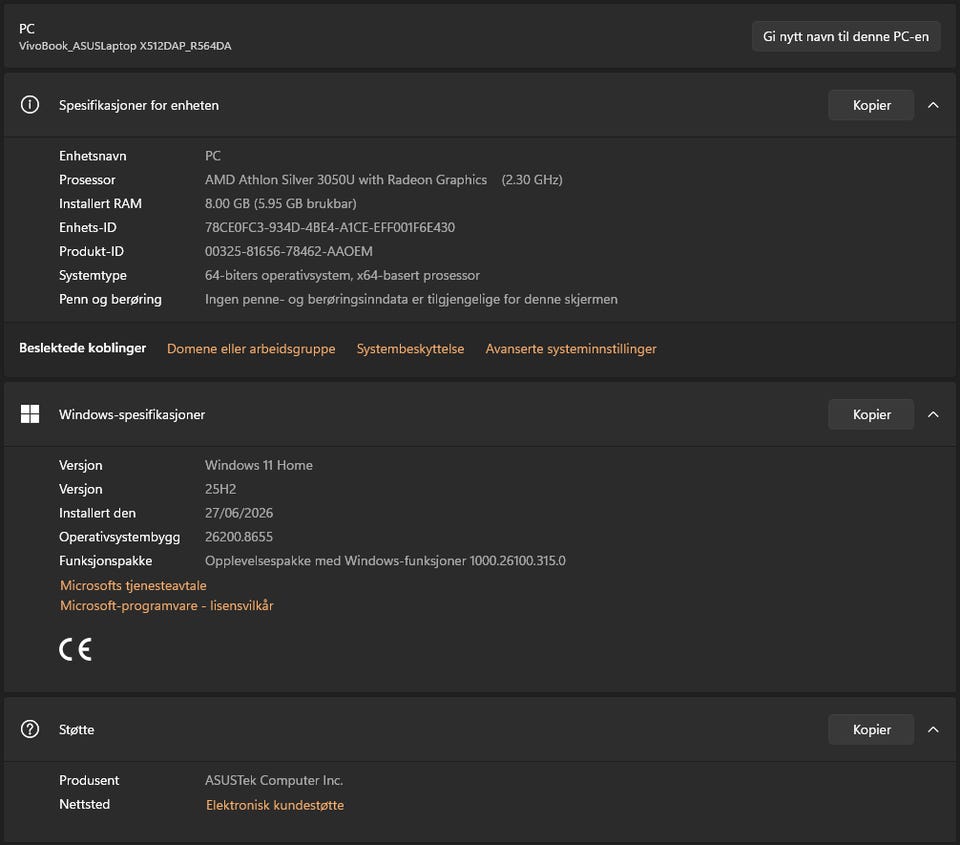Collapse the Spesifikasjoner for enheten section chevron
This screenshot has width=960, height=845.
933,105
